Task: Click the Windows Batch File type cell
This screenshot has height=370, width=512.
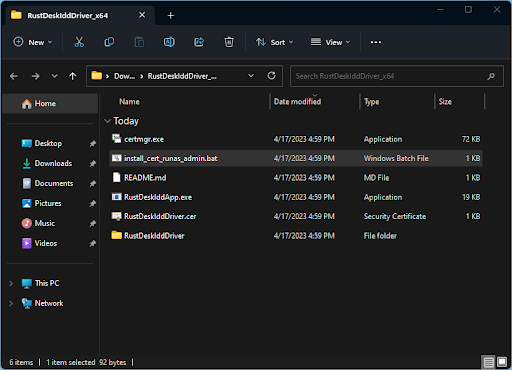Action: [396, 158]
